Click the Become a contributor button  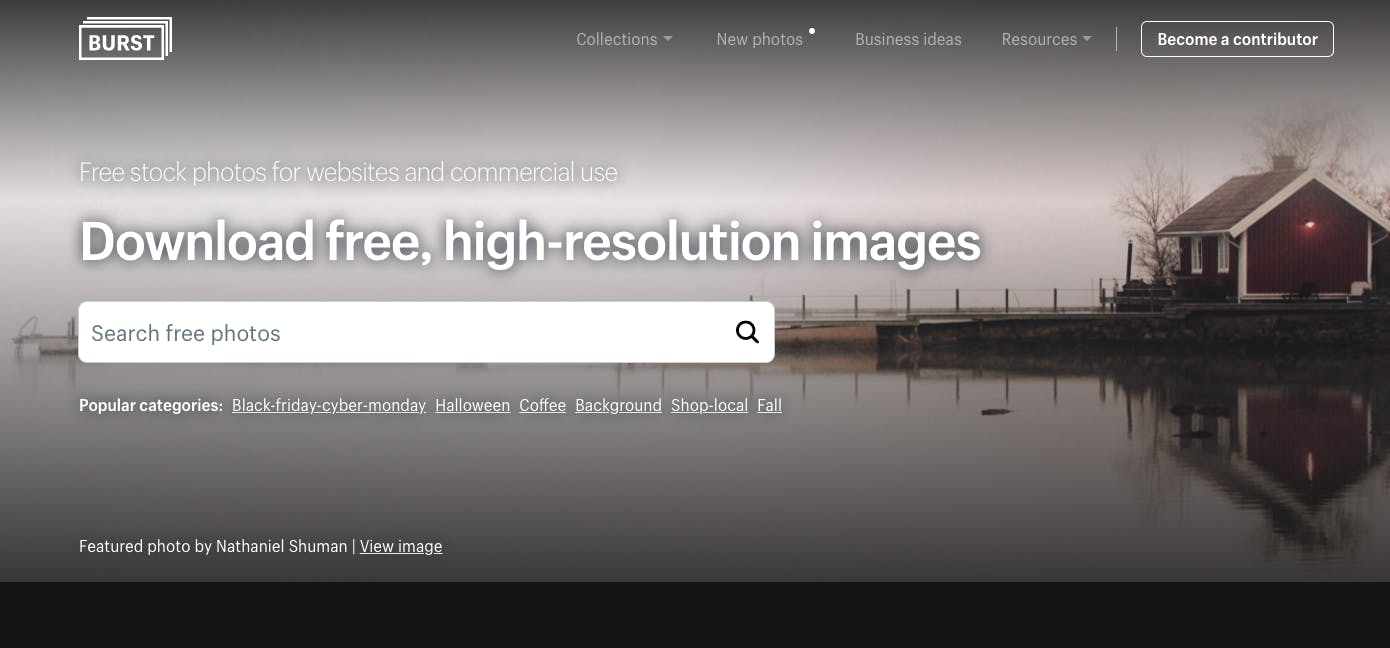coord(1237,39)
